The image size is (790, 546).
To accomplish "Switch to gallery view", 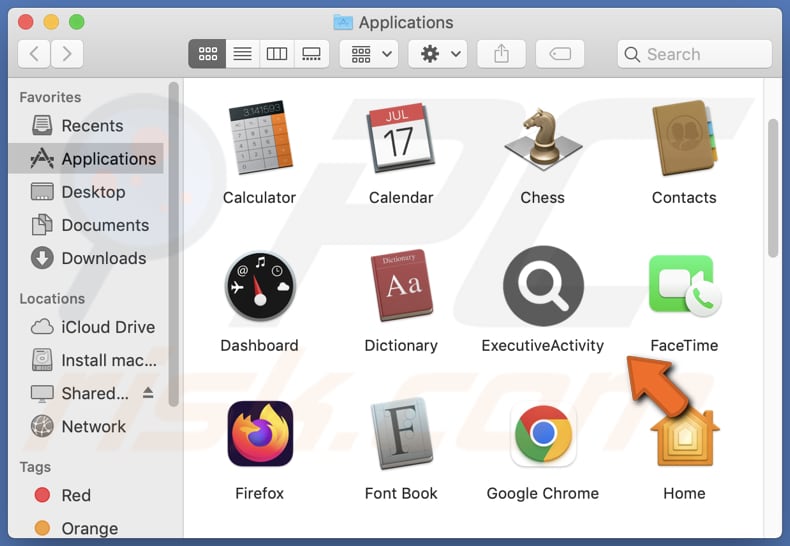I will click(311, 54).
